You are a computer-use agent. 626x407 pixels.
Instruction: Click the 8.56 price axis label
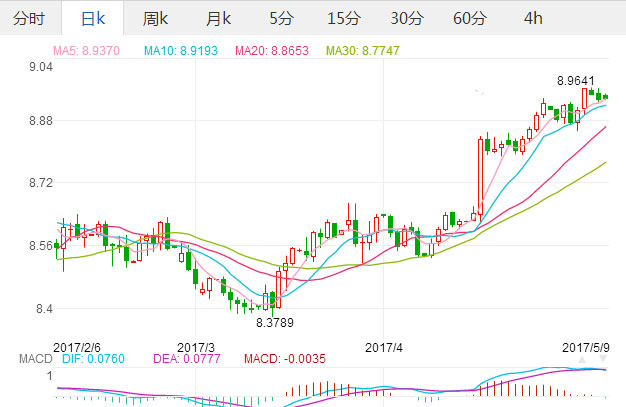[41, 246]
